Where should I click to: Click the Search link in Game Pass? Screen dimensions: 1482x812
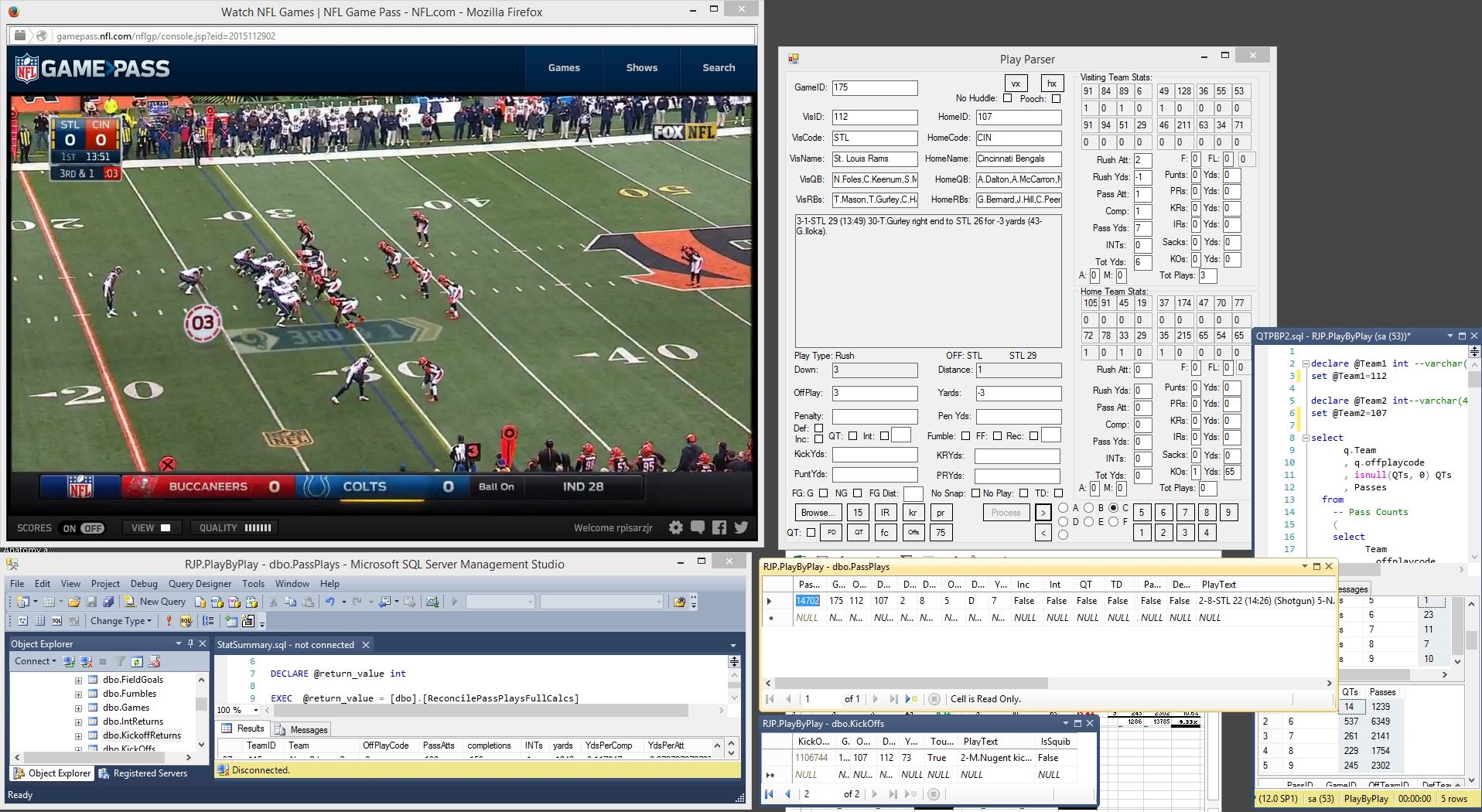pyautogui.click(x=719, y=68)
